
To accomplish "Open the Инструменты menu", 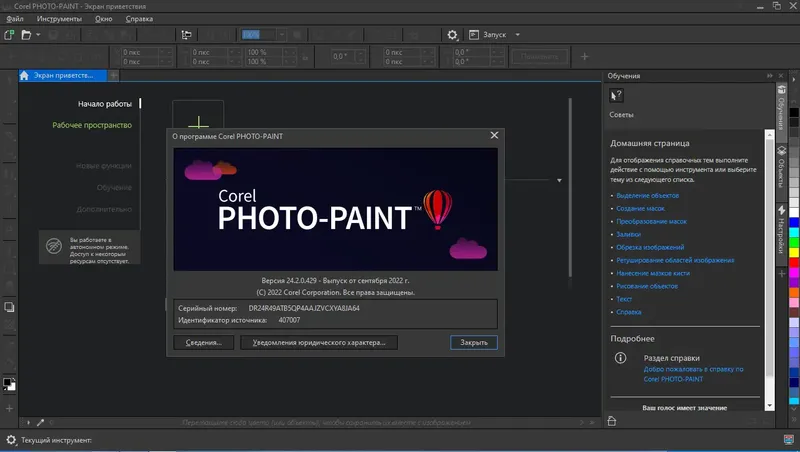I will [59, 19].
